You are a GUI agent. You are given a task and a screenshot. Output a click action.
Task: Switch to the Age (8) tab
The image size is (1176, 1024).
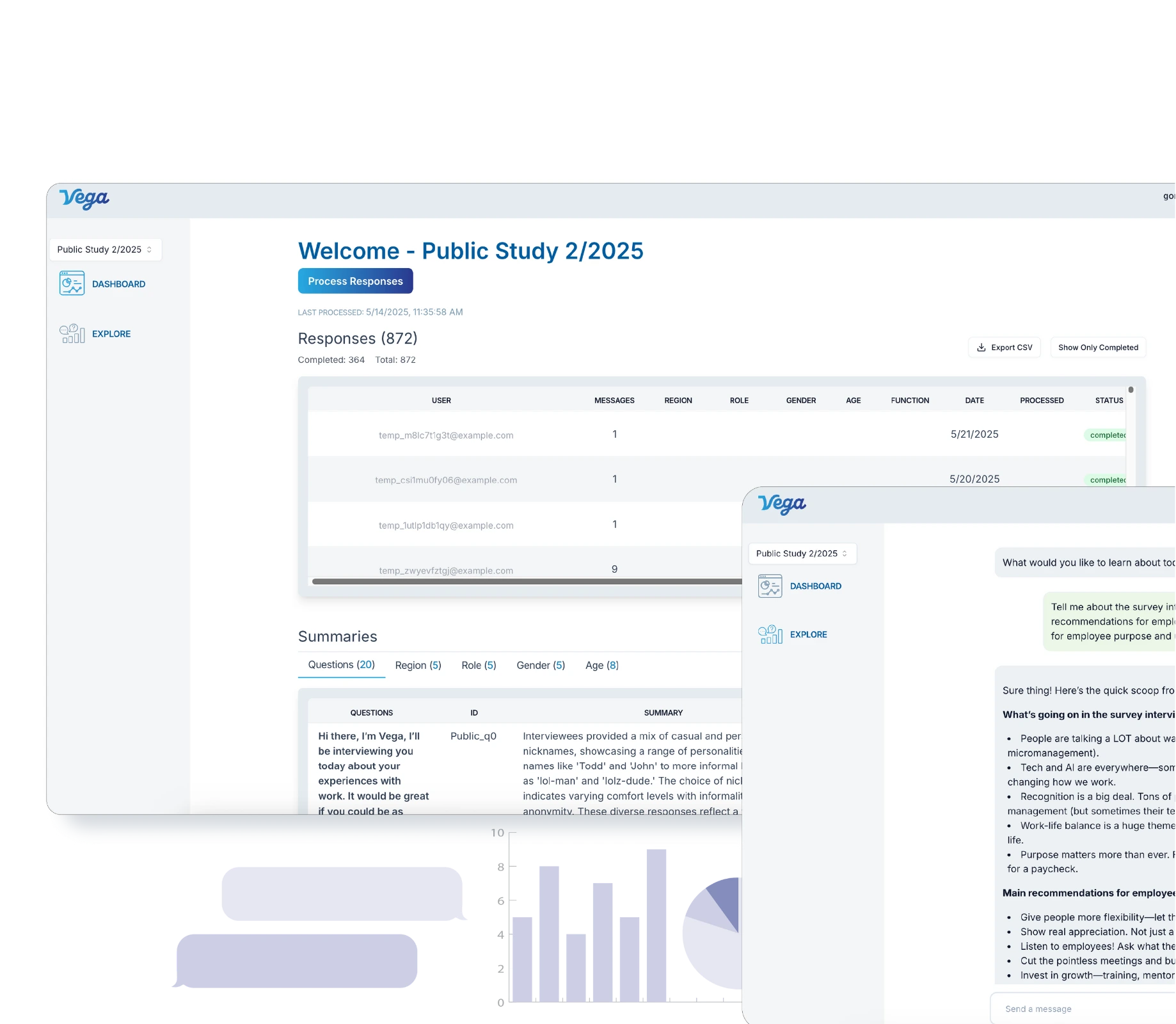click(601, 665)
